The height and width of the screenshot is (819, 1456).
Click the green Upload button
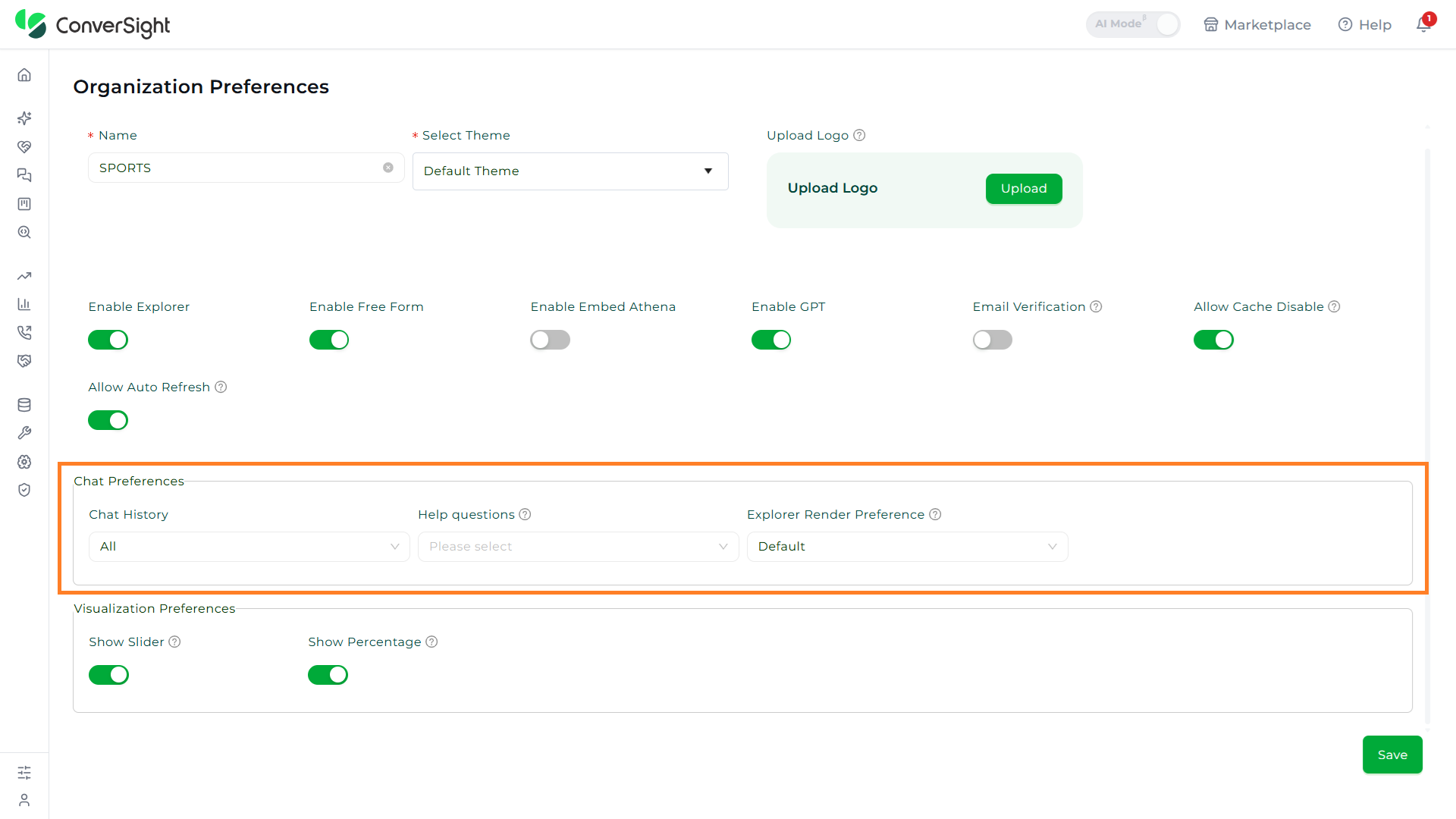pyautogui.click(x=1024, y=189)
